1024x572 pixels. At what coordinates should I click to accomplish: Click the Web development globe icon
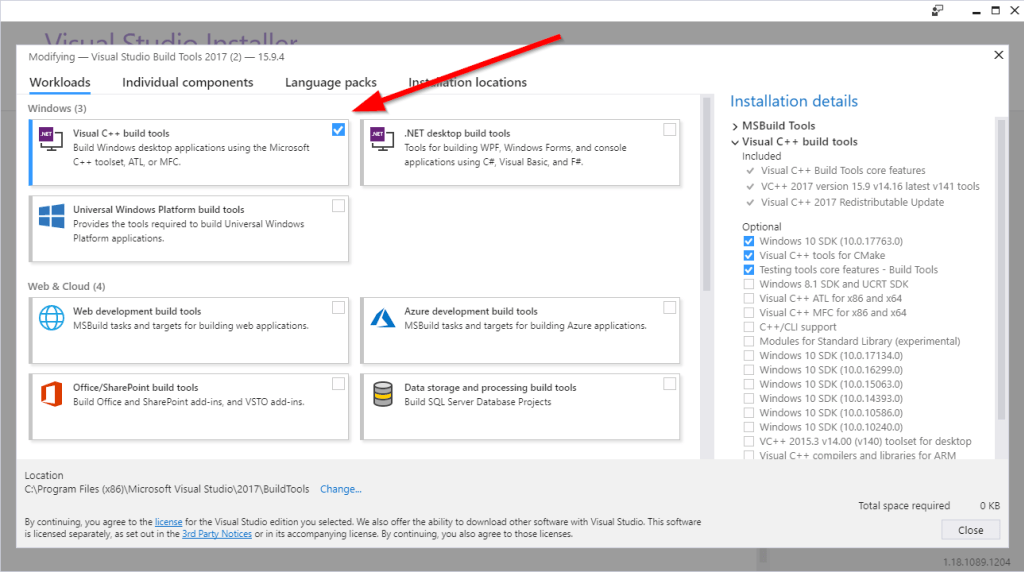pyautogui.click(x=51, y=318)
